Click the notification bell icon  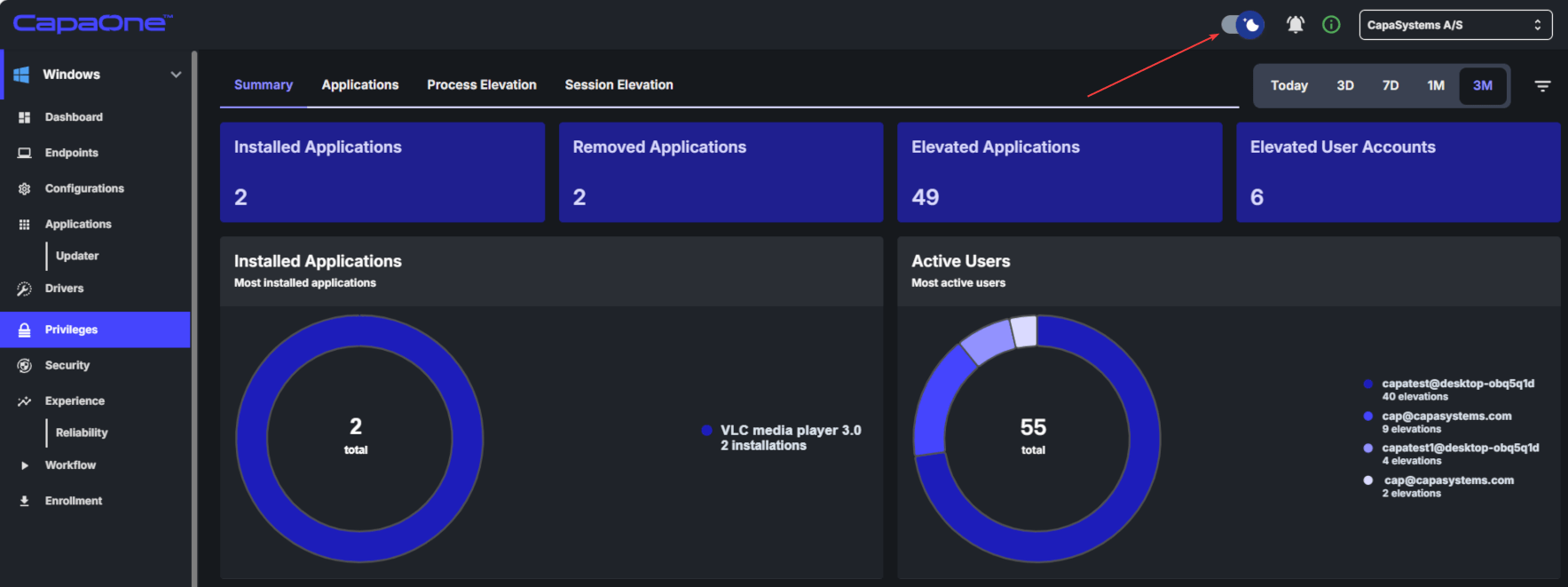1295,25
